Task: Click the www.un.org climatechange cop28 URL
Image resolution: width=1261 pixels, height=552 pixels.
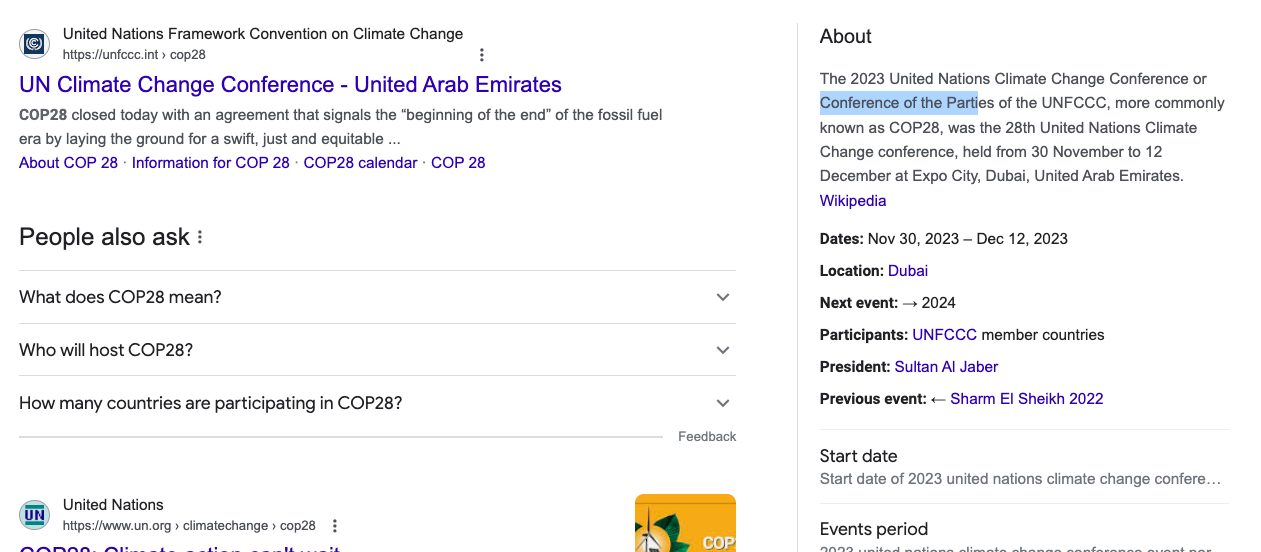Action: pyautogui.click(x=189, y=526)
